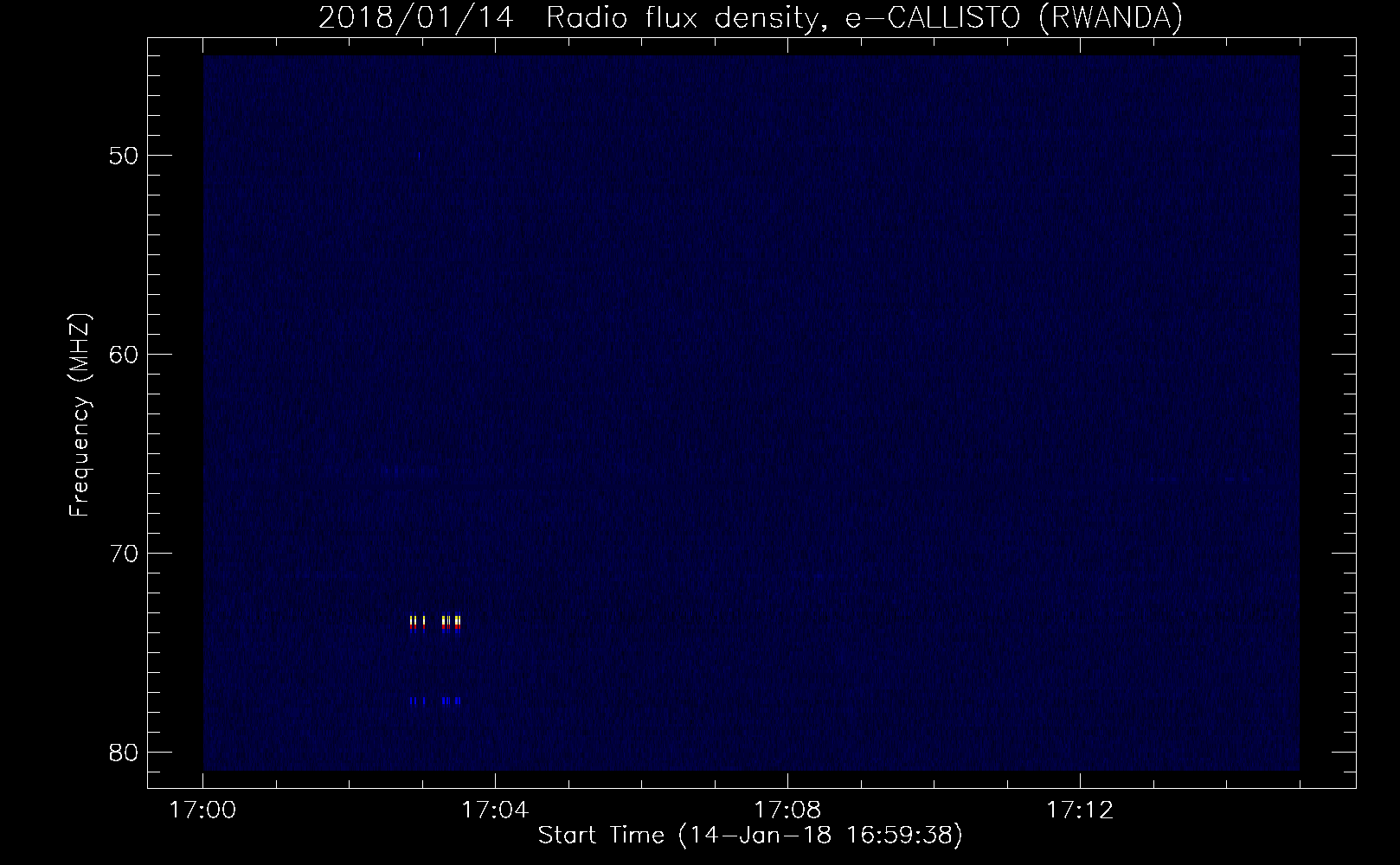1400x865 pixels.
Task: Click the 17:08 time tick label
Action: (x=787, y=811)
